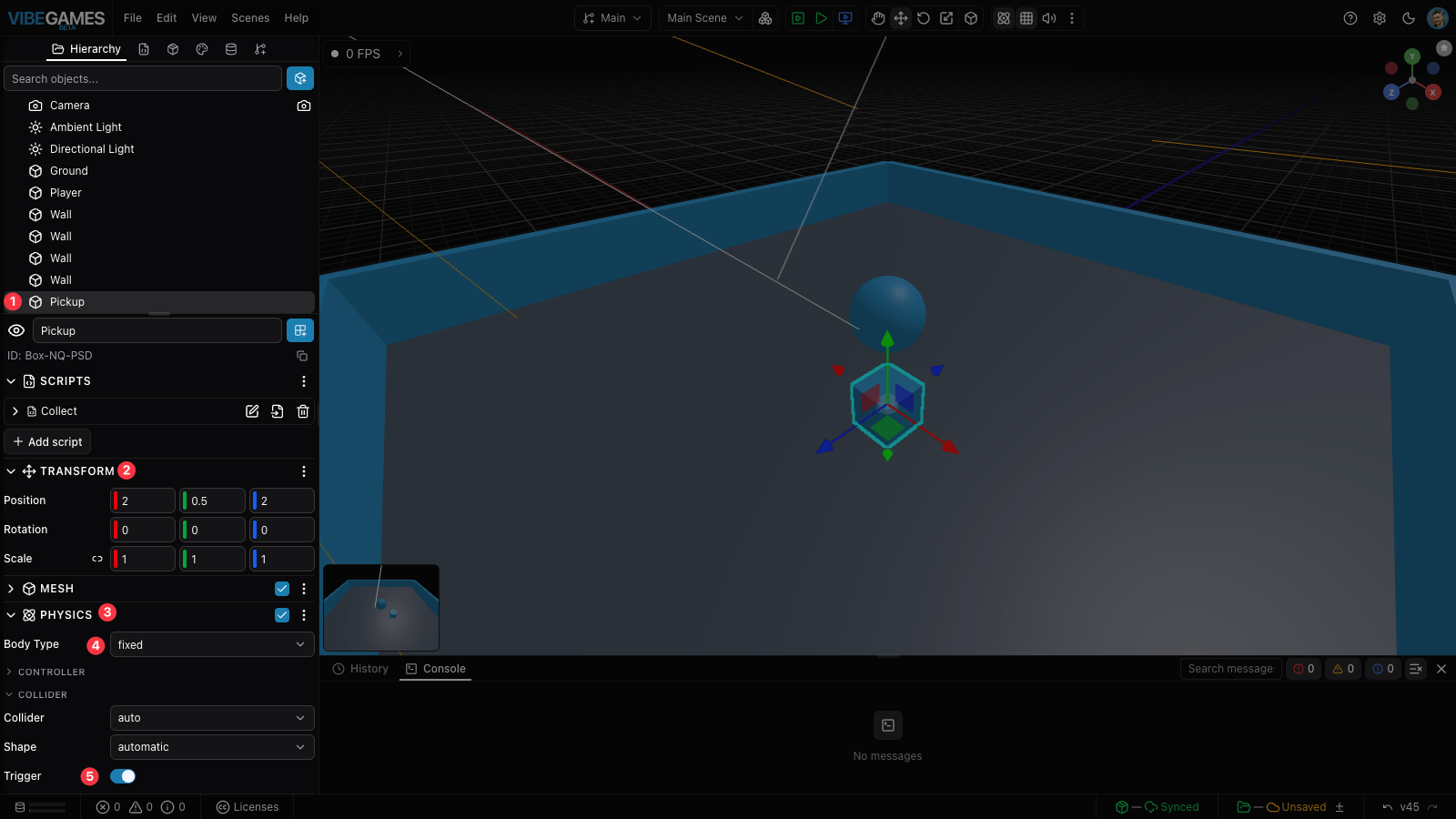Open the Main branch dropdown
The width and height of the screenshot is (1456, 819).
(x=613, y=18)
